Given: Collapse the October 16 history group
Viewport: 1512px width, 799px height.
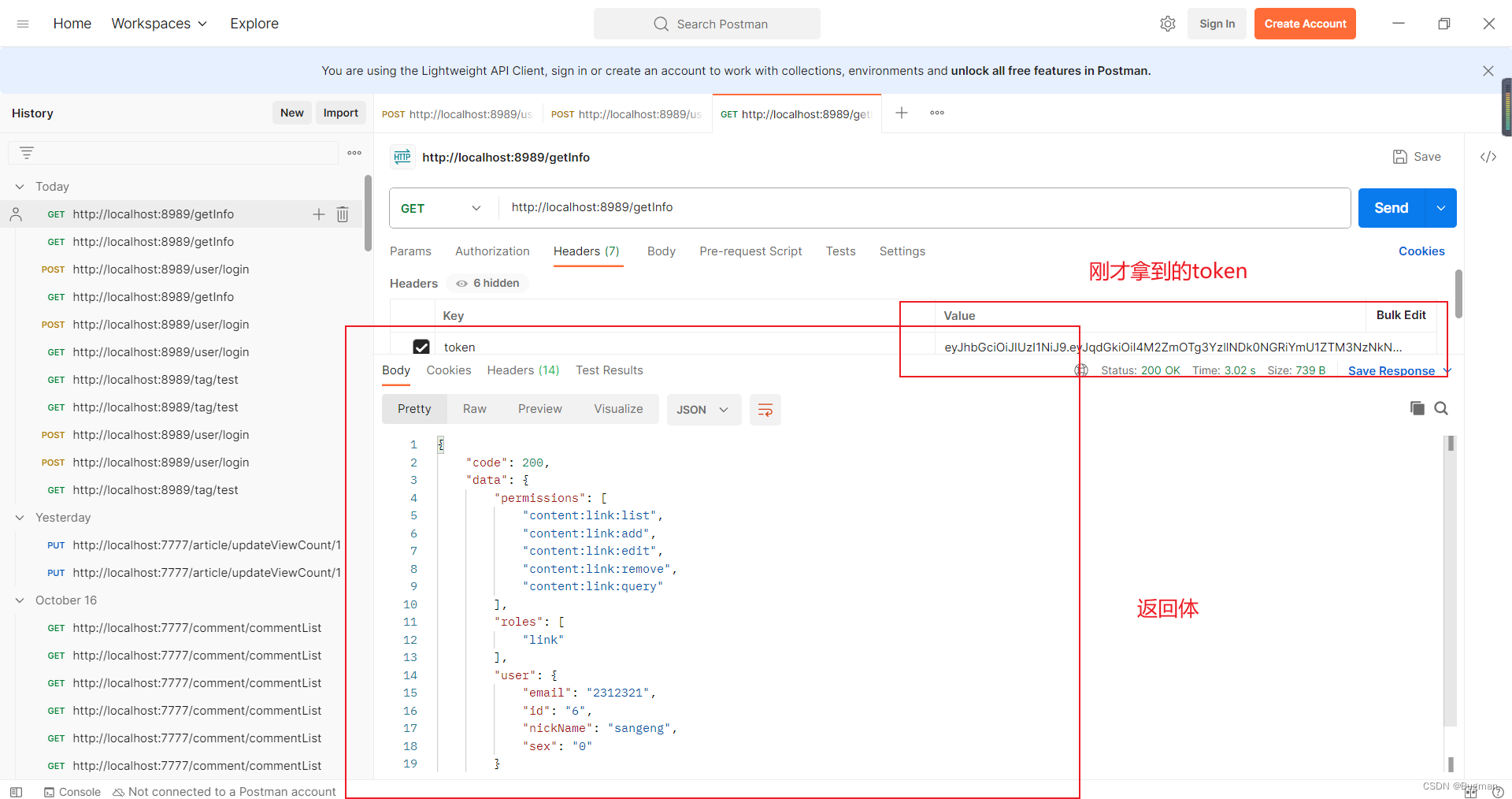Looking at the screenshot, I should point(20,600).
